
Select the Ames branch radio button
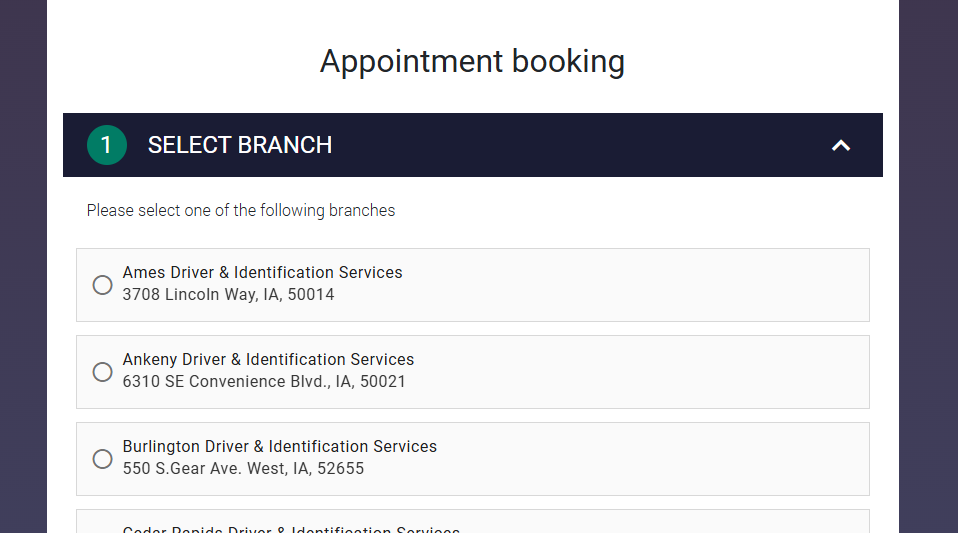pyautogui.click(x=103, y=285)
